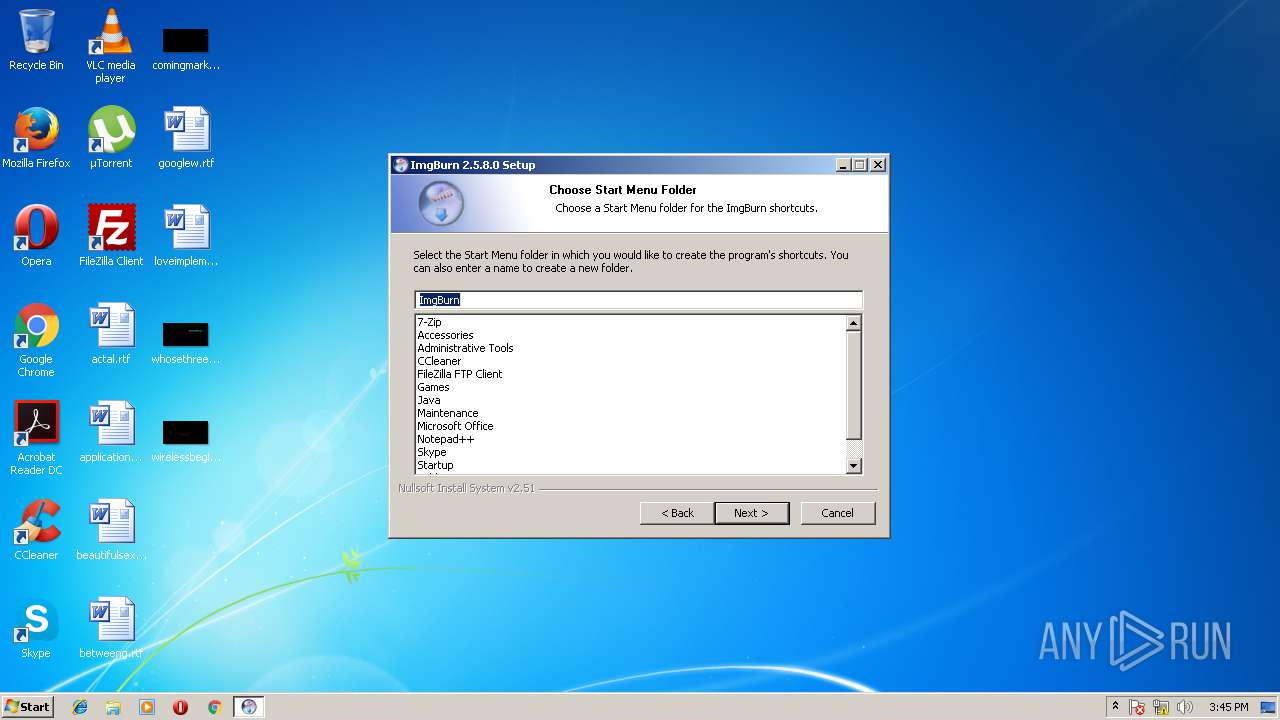This screenshot has height=720, width=1280.
Task: Open the Windows Explorer taskbar icon
Action: [x=113, y=707]
